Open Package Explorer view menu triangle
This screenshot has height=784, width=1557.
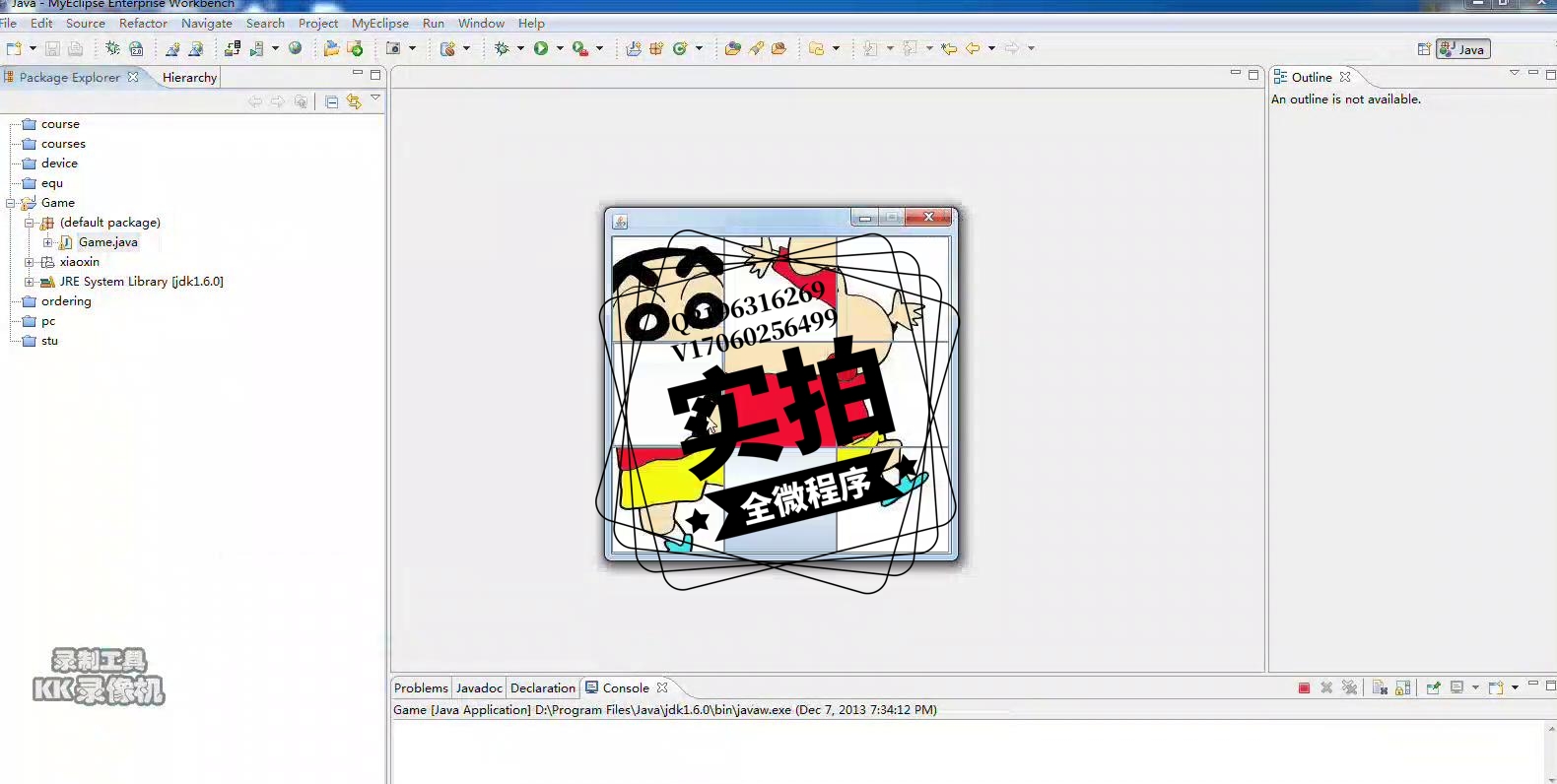click(375, 98)
